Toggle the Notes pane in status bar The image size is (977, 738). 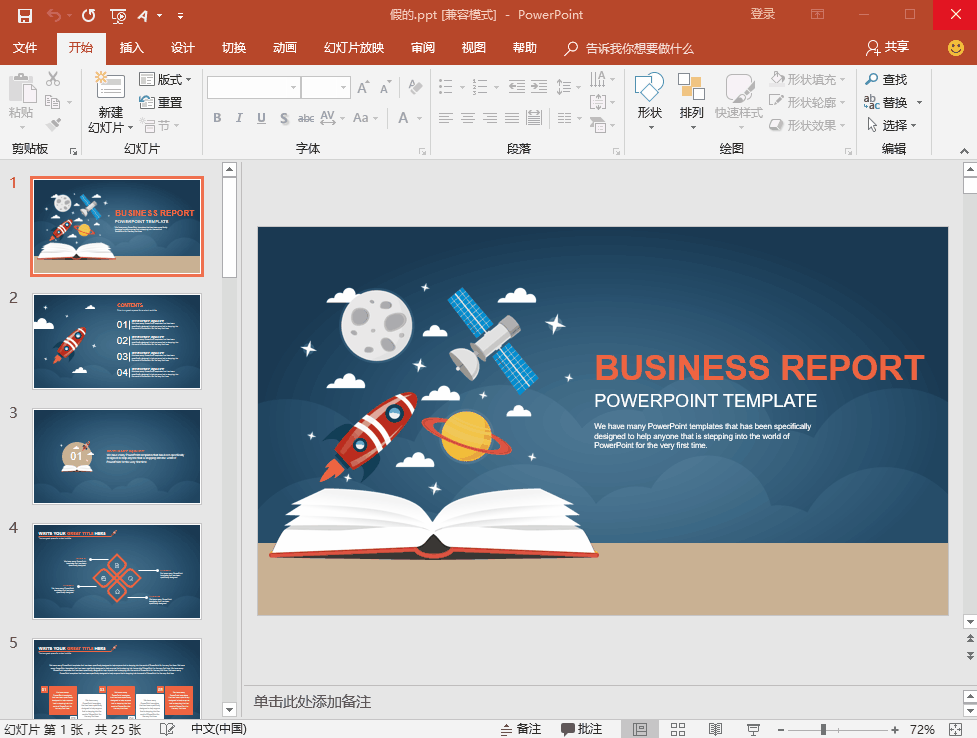[x=520, y=729]
